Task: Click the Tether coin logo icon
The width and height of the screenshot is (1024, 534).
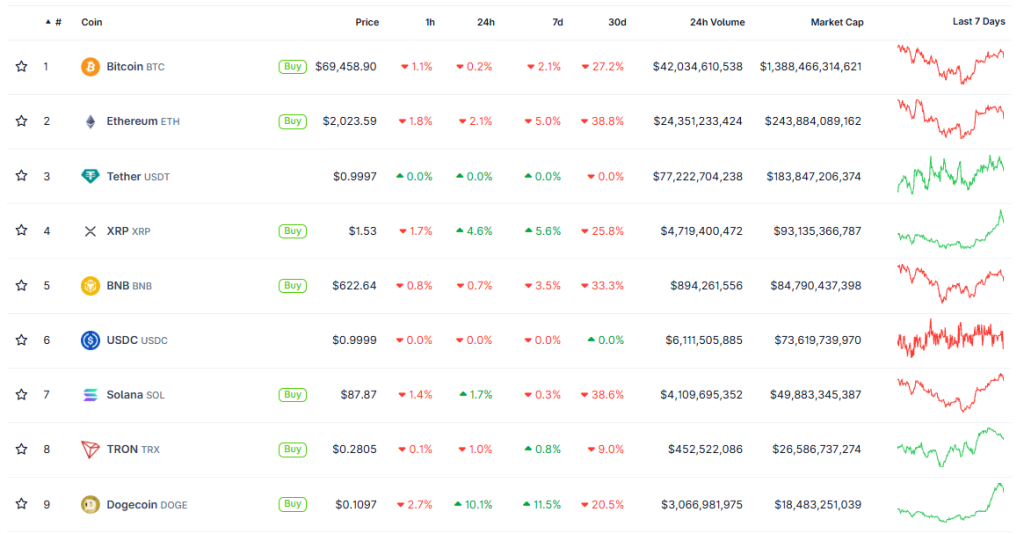Action: 90,176
